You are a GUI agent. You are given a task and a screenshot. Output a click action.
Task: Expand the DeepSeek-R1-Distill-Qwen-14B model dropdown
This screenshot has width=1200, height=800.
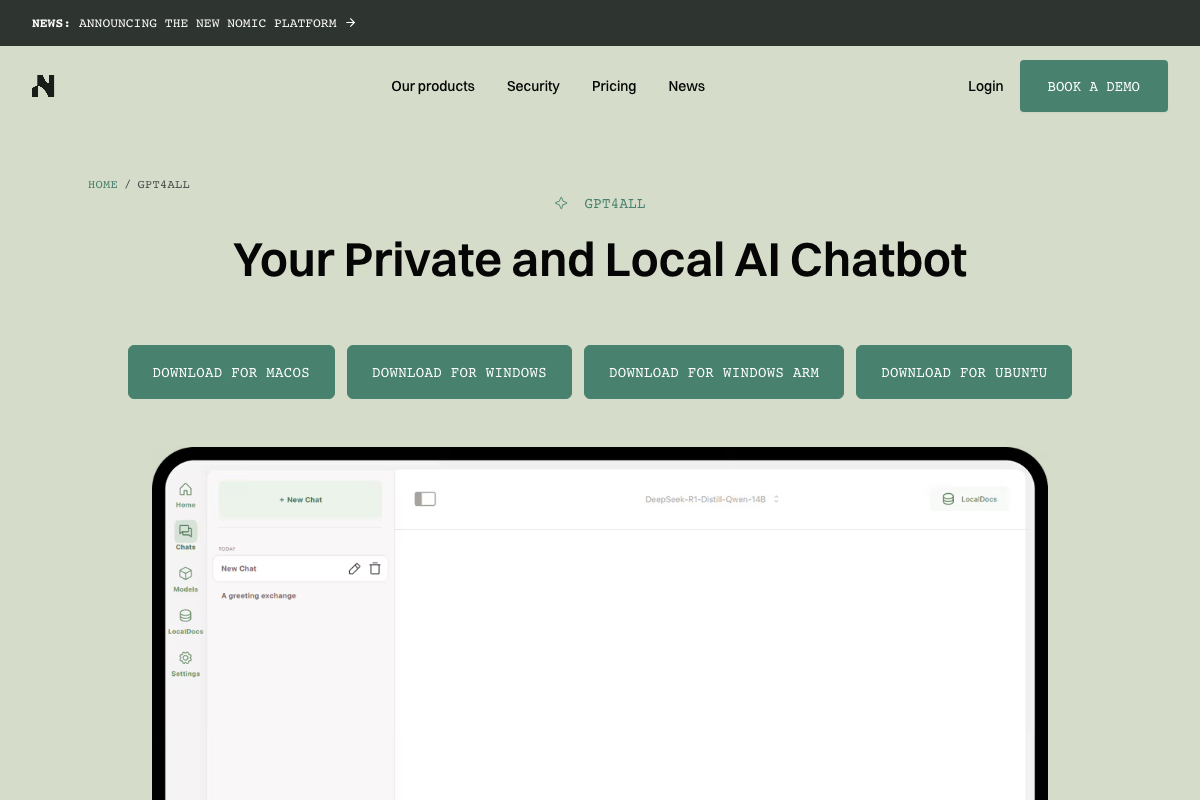711,499
